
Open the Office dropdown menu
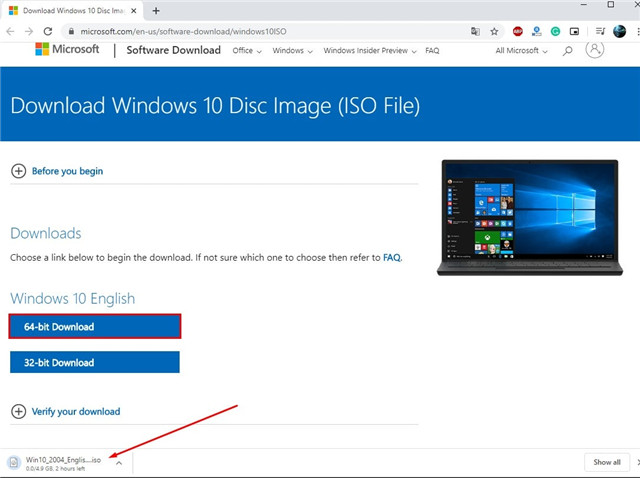(247, 51)
